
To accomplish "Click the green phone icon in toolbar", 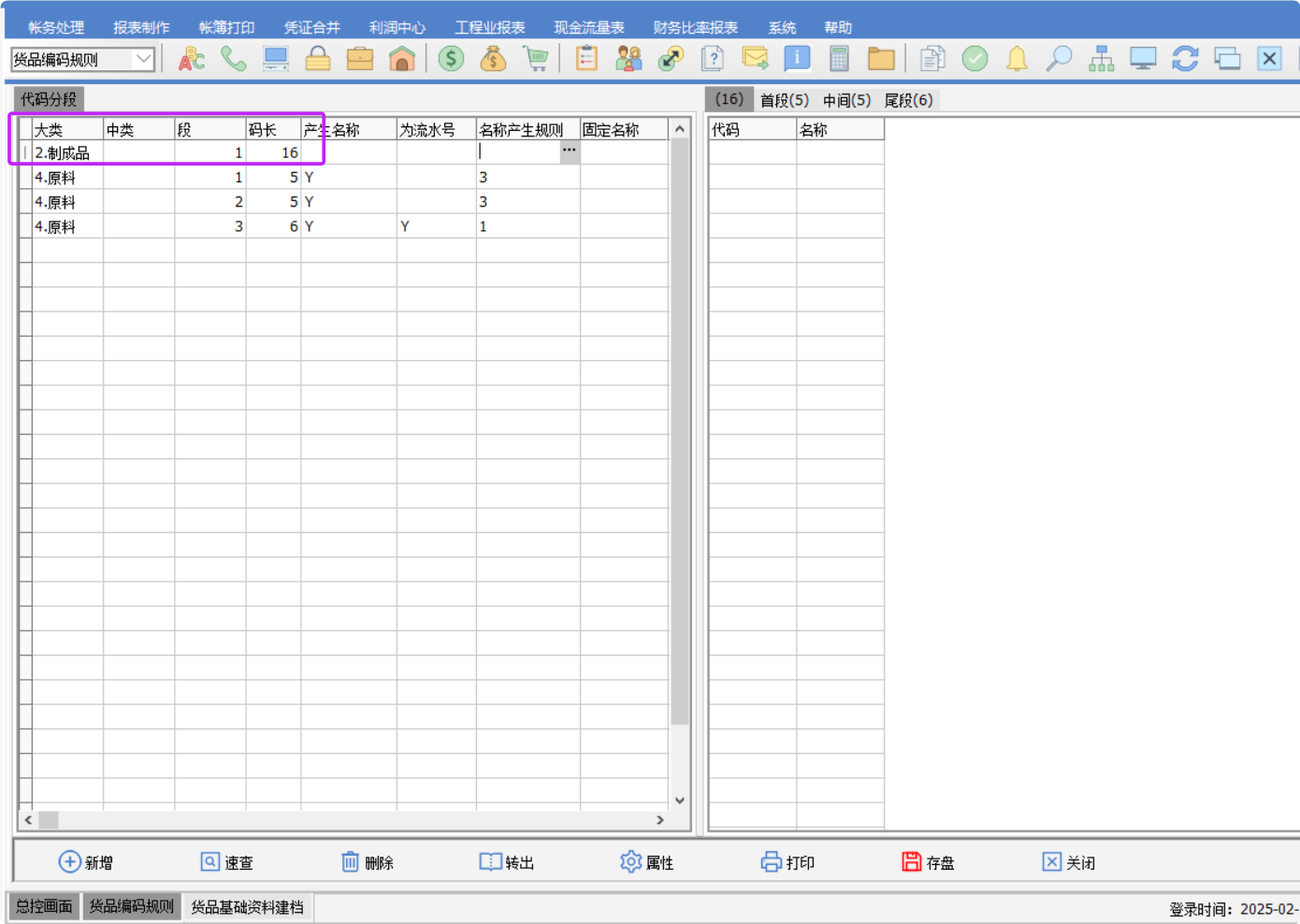I will pyautogui.click(x=233, y=59).
